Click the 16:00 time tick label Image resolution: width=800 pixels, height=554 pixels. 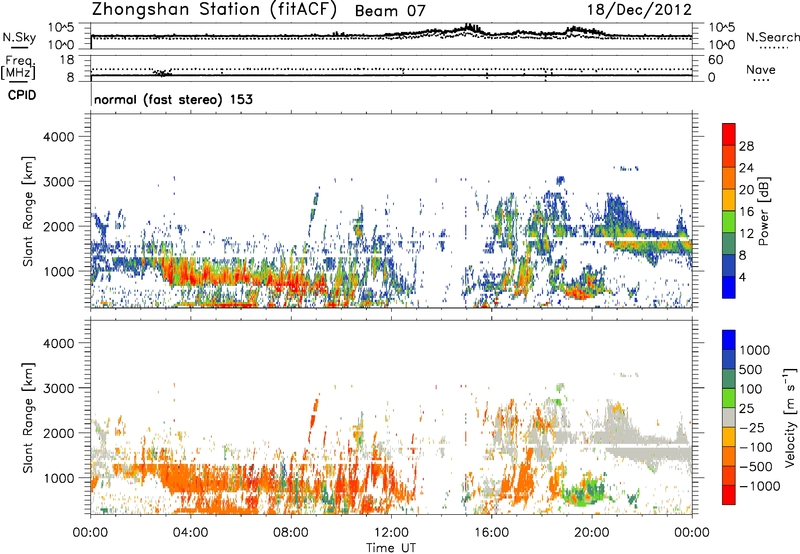click(491, 533)
